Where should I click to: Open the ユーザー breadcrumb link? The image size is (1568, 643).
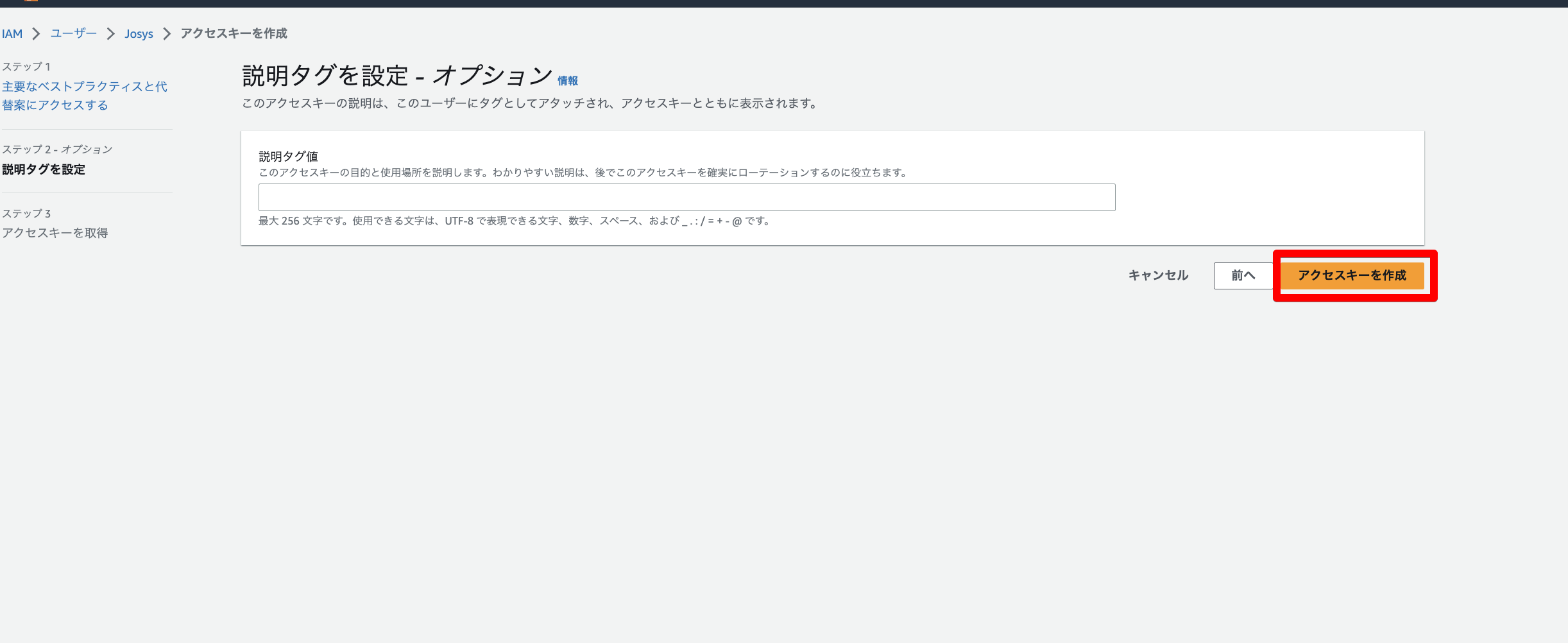point(74,33)
